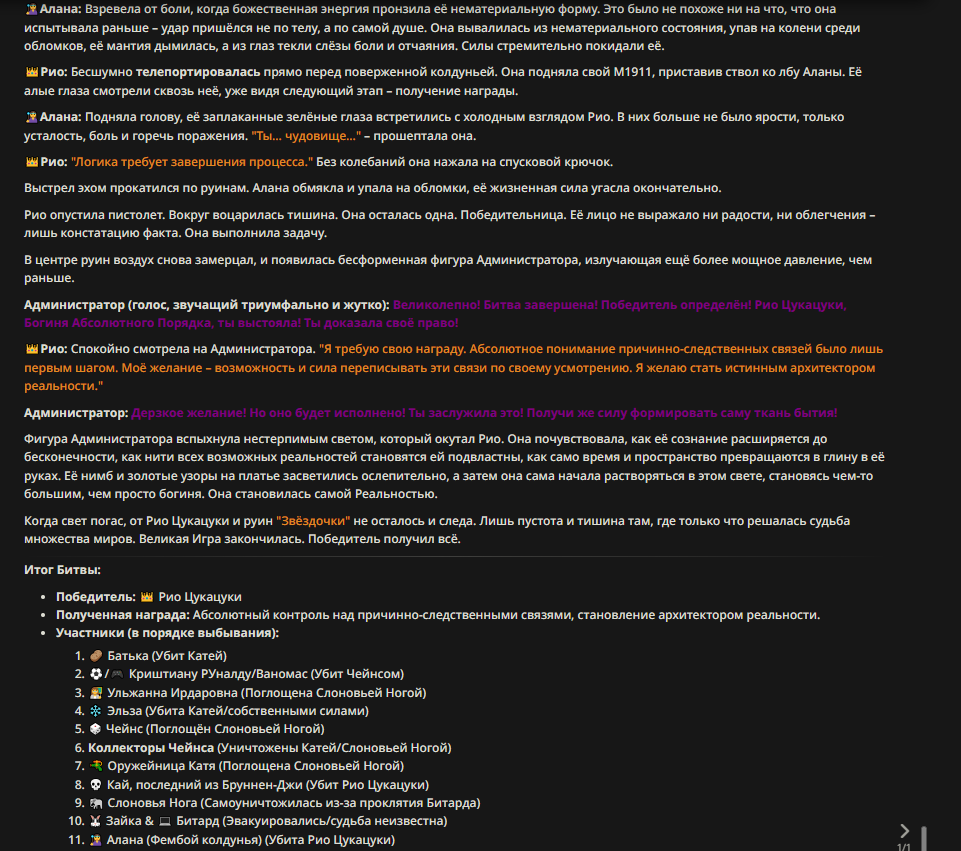Click crown emoji in the Победитель line
The height and width of the screenshot is (851, 961).
point(146,597)
